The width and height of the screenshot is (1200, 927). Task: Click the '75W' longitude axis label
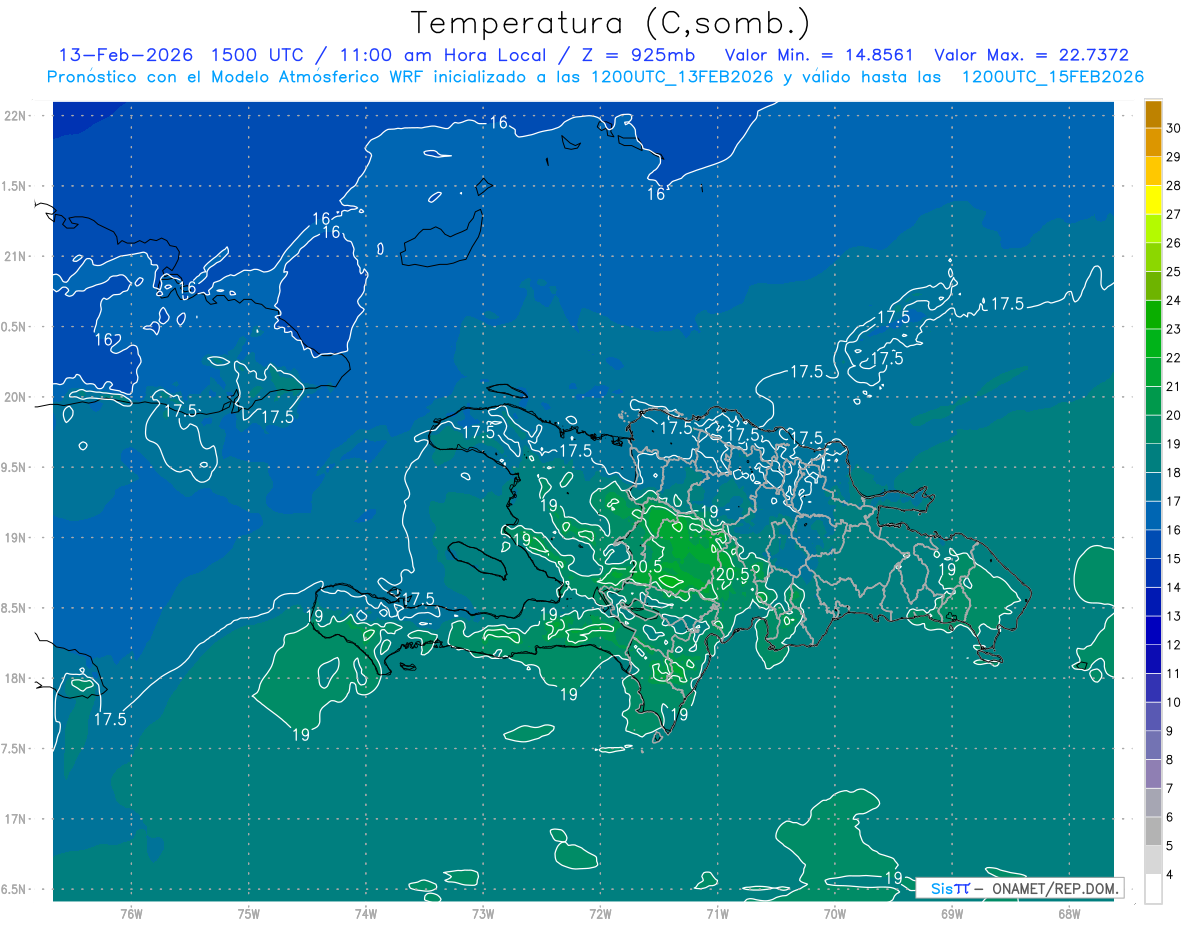249,914
